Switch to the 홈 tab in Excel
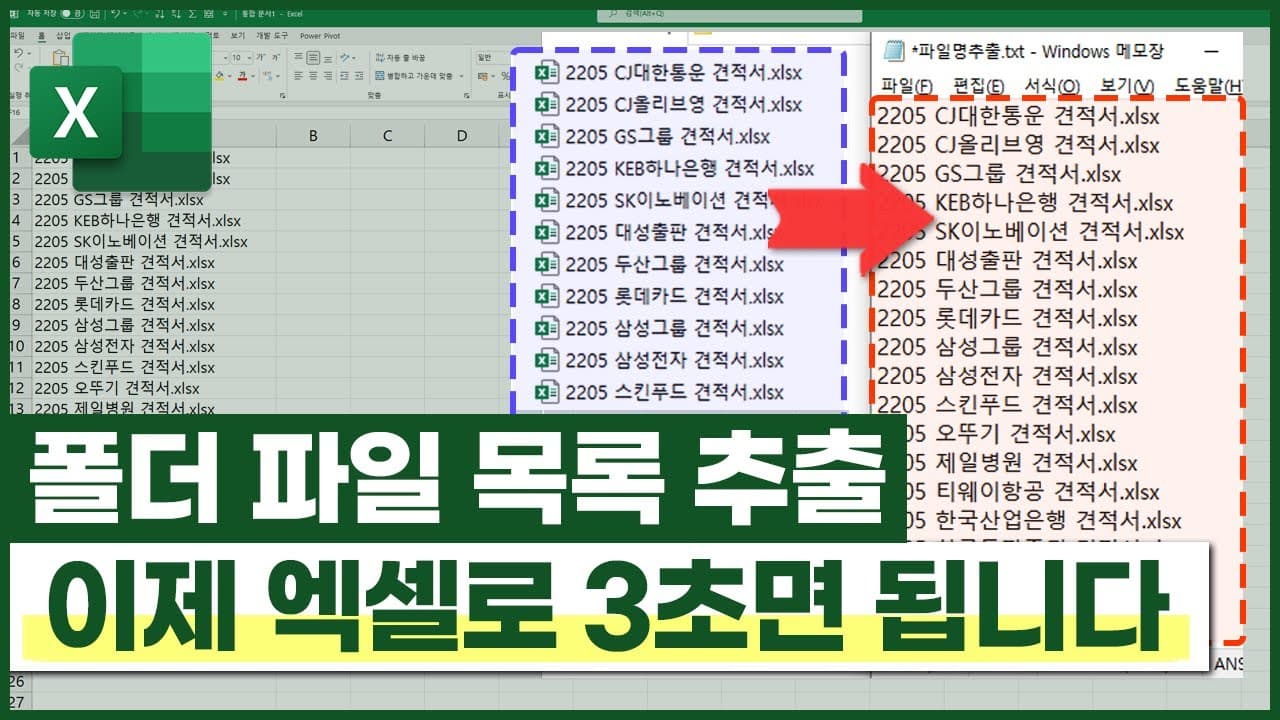This screenshot has width=1280, height=720. pos(41,35)
